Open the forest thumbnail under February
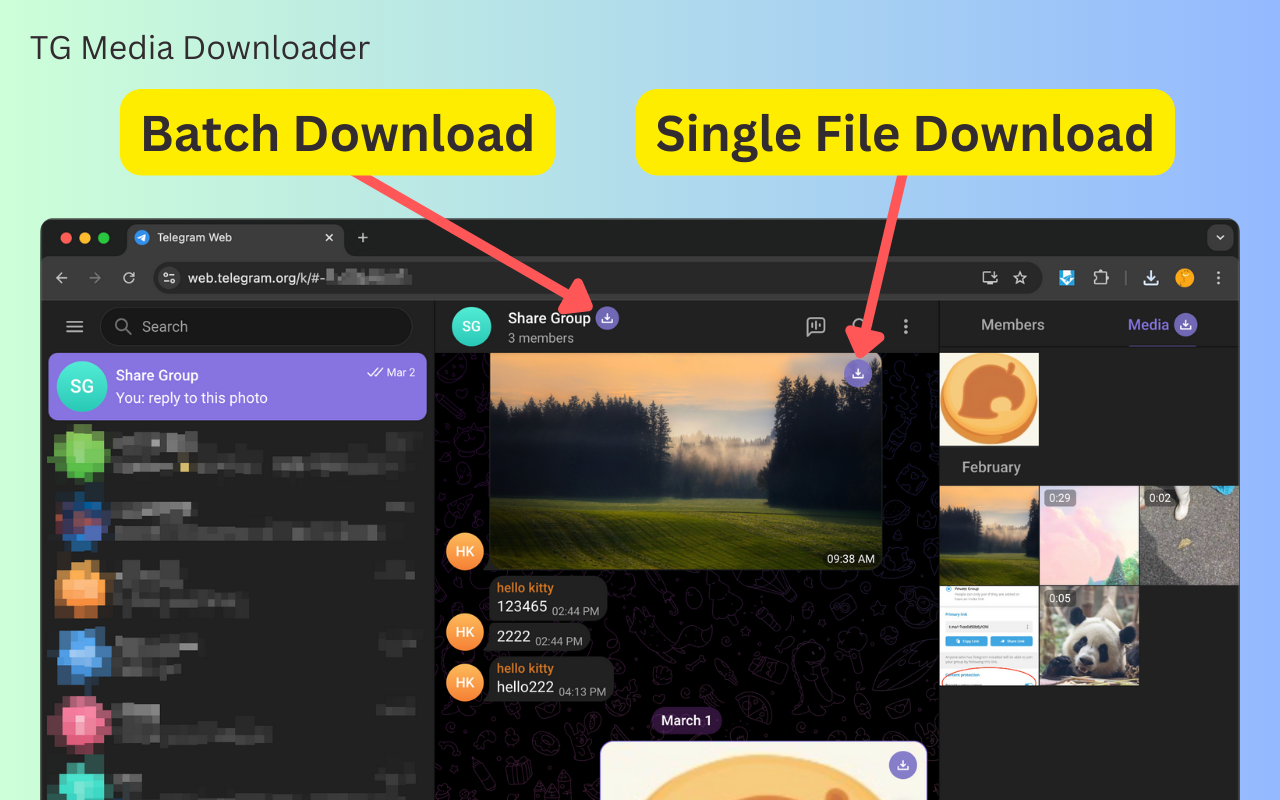This screenshot has width=1280, height=800. click(989, 535)
